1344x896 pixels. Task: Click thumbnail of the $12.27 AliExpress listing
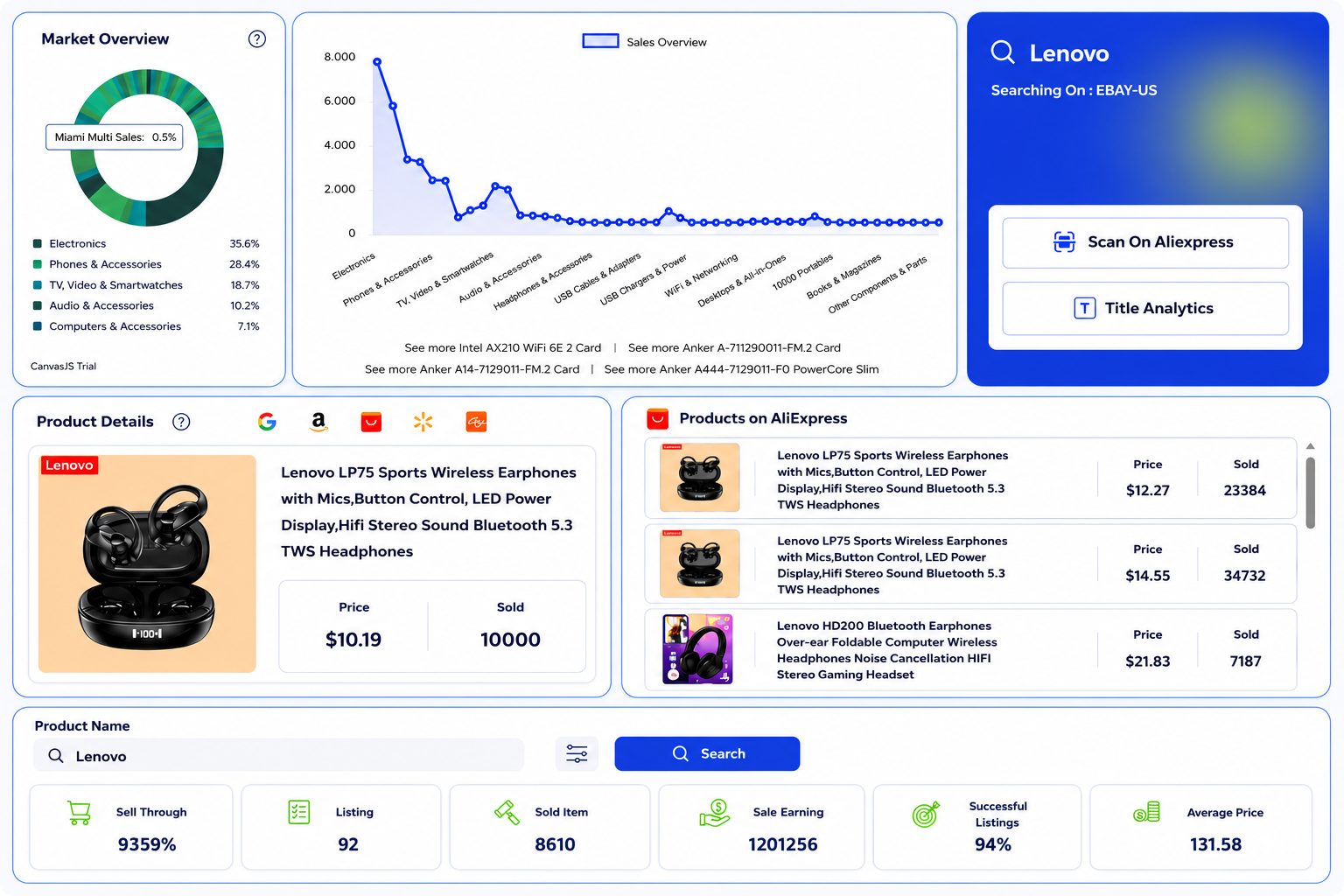pos(699,478)
